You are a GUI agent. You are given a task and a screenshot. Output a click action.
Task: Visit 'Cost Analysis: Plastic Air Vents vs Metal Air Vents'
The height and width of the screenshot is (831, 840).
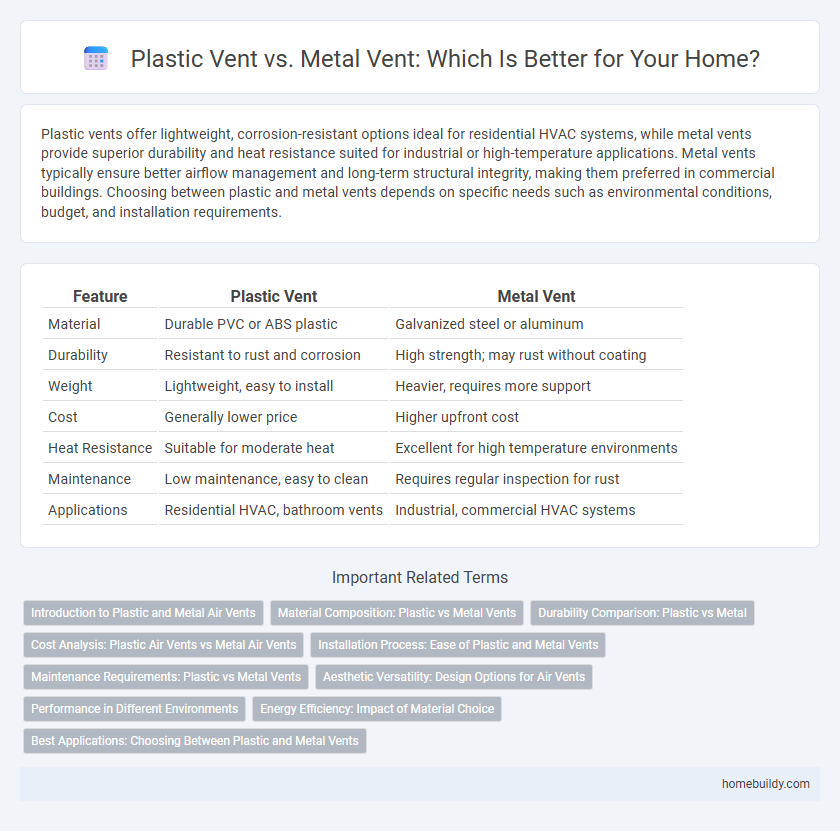[164, 645]
